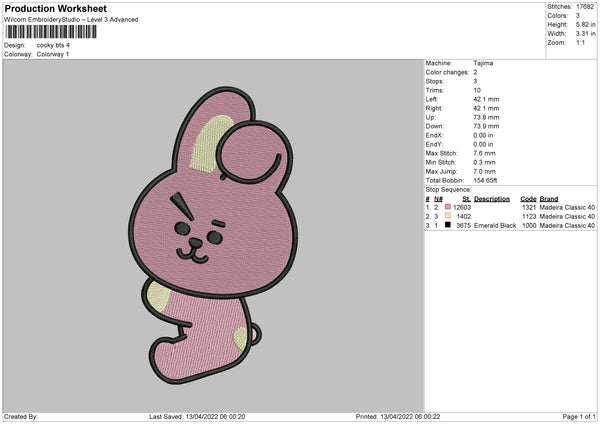Click the 'N#' column header
The image size is (600, 424).
438,199
